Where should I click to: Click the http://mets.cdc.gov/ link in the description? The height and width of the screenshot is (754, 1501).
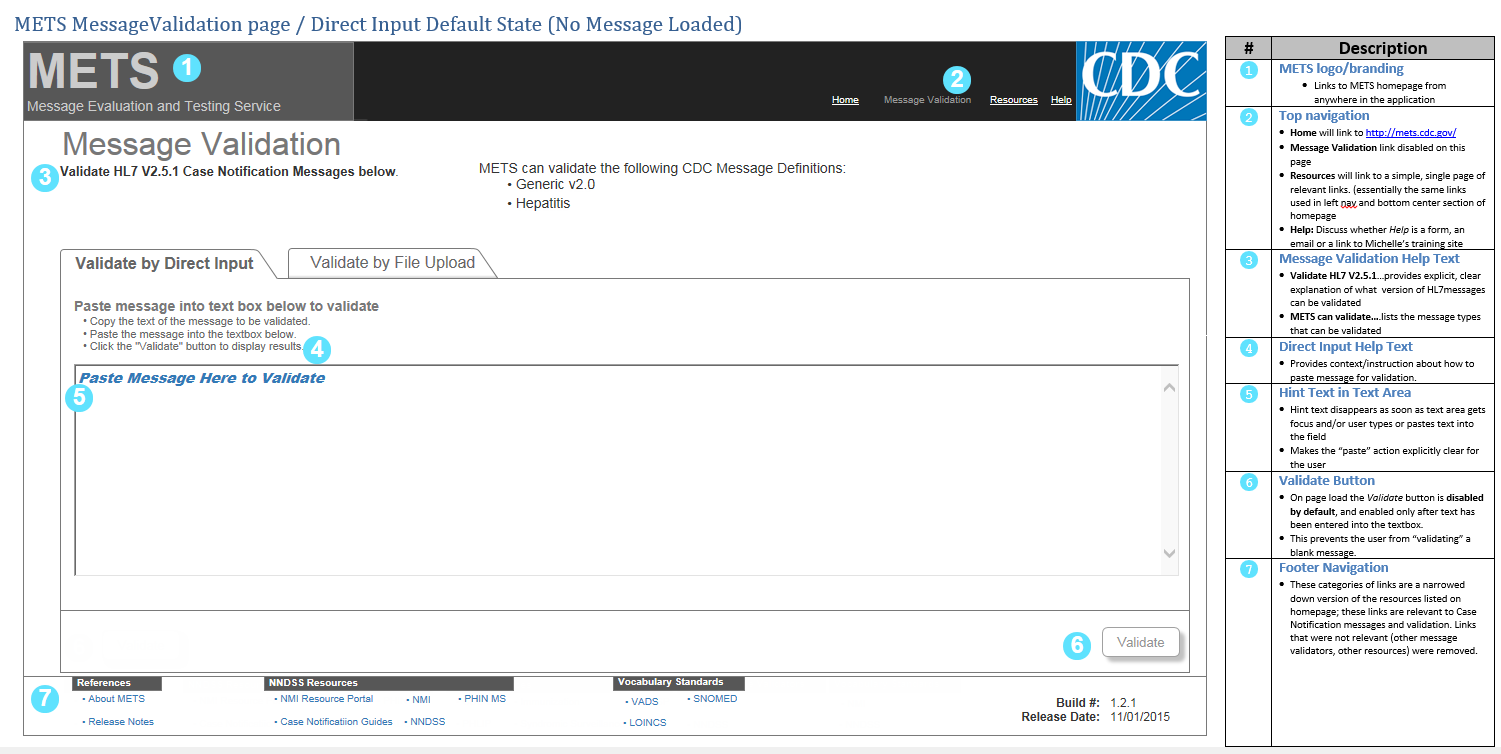coord(1411,132)
